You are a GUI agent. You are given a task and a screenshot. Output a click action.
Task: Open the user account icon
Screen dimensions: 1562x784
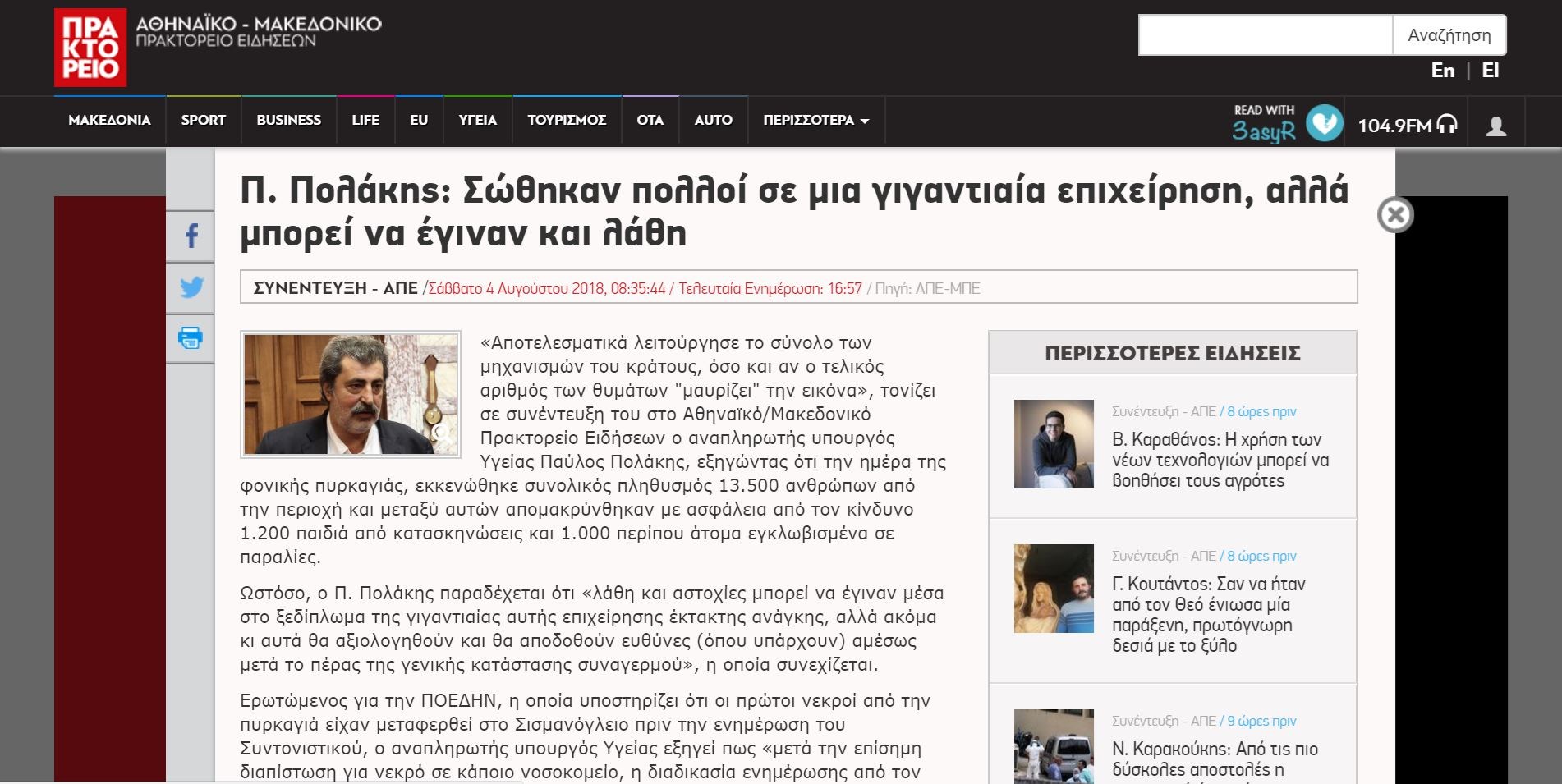[1495, 126]
